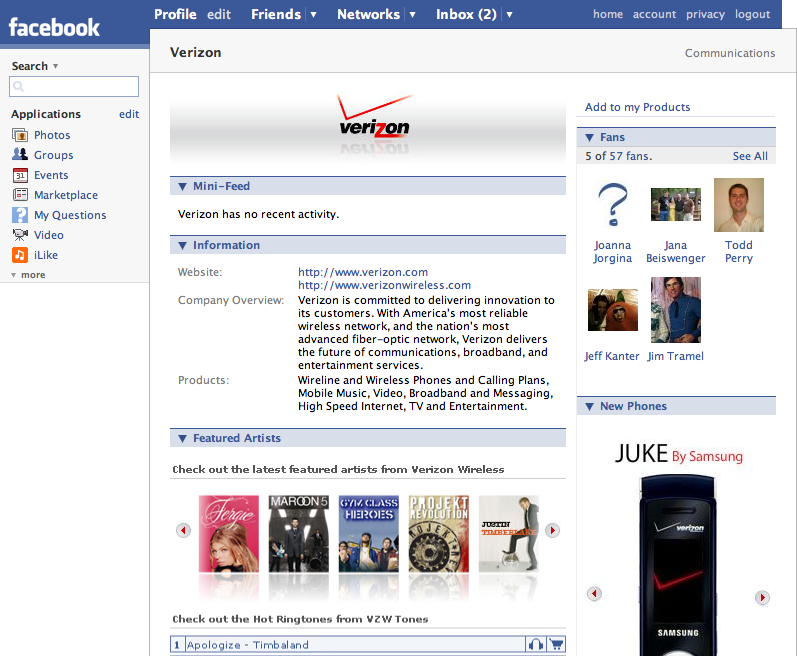Collapse the Featured Artists section
Viewport: 797px width, 656px height.
[x=182, y=438]
